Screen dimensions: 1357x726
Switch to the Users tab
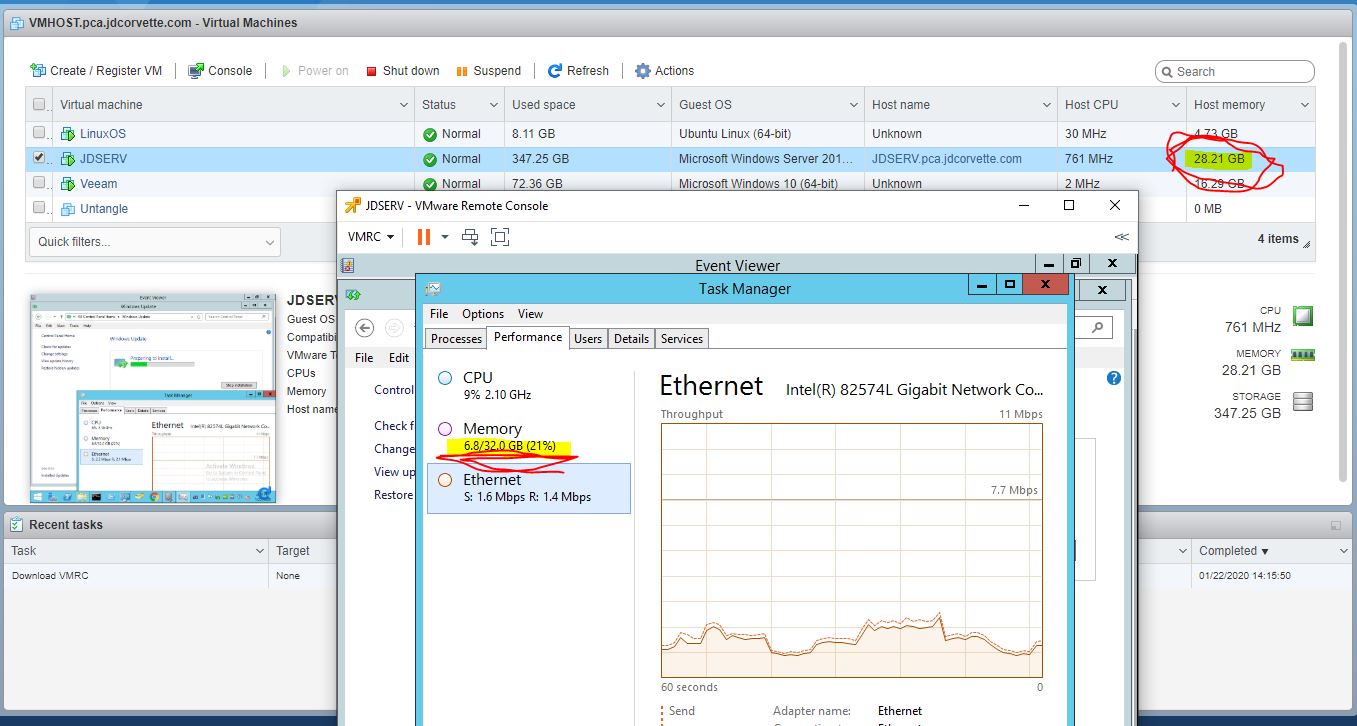(x=588, y=339)
